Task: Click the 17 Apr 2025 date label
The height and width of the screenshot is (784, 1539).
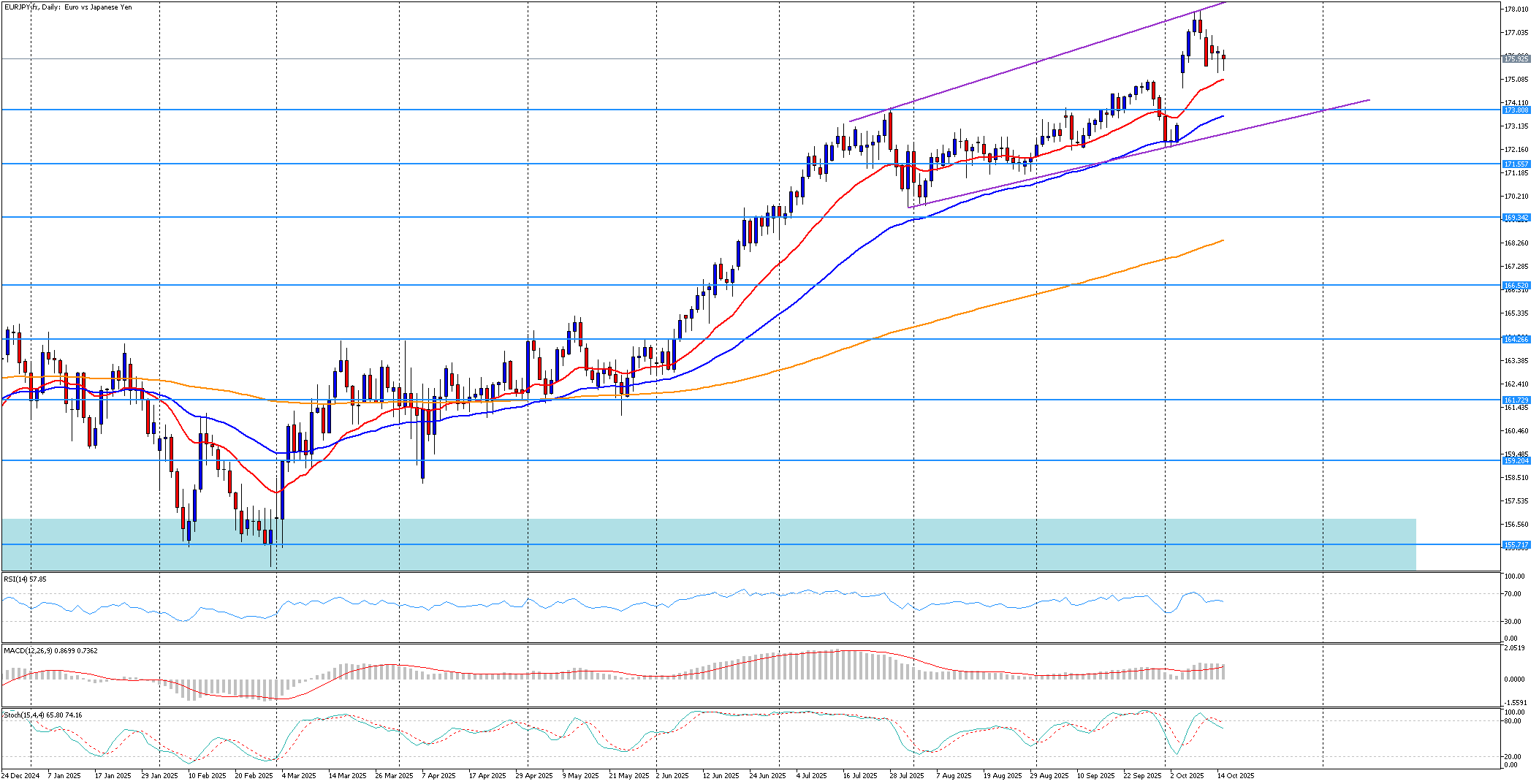Action: click(x=487, y=776)
